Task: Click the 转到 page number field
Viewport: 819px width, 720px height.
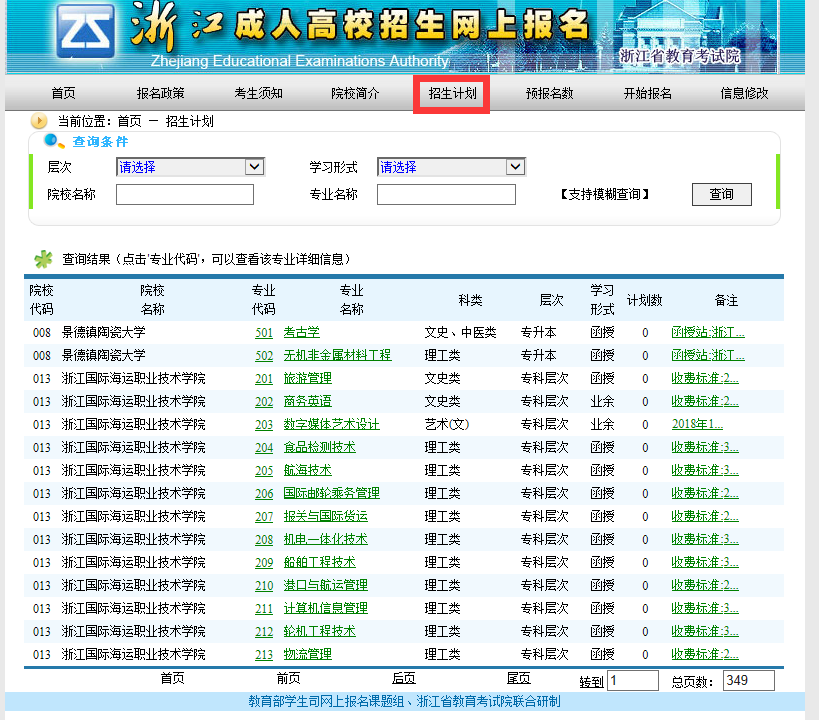Action: [x=632, y=681]
